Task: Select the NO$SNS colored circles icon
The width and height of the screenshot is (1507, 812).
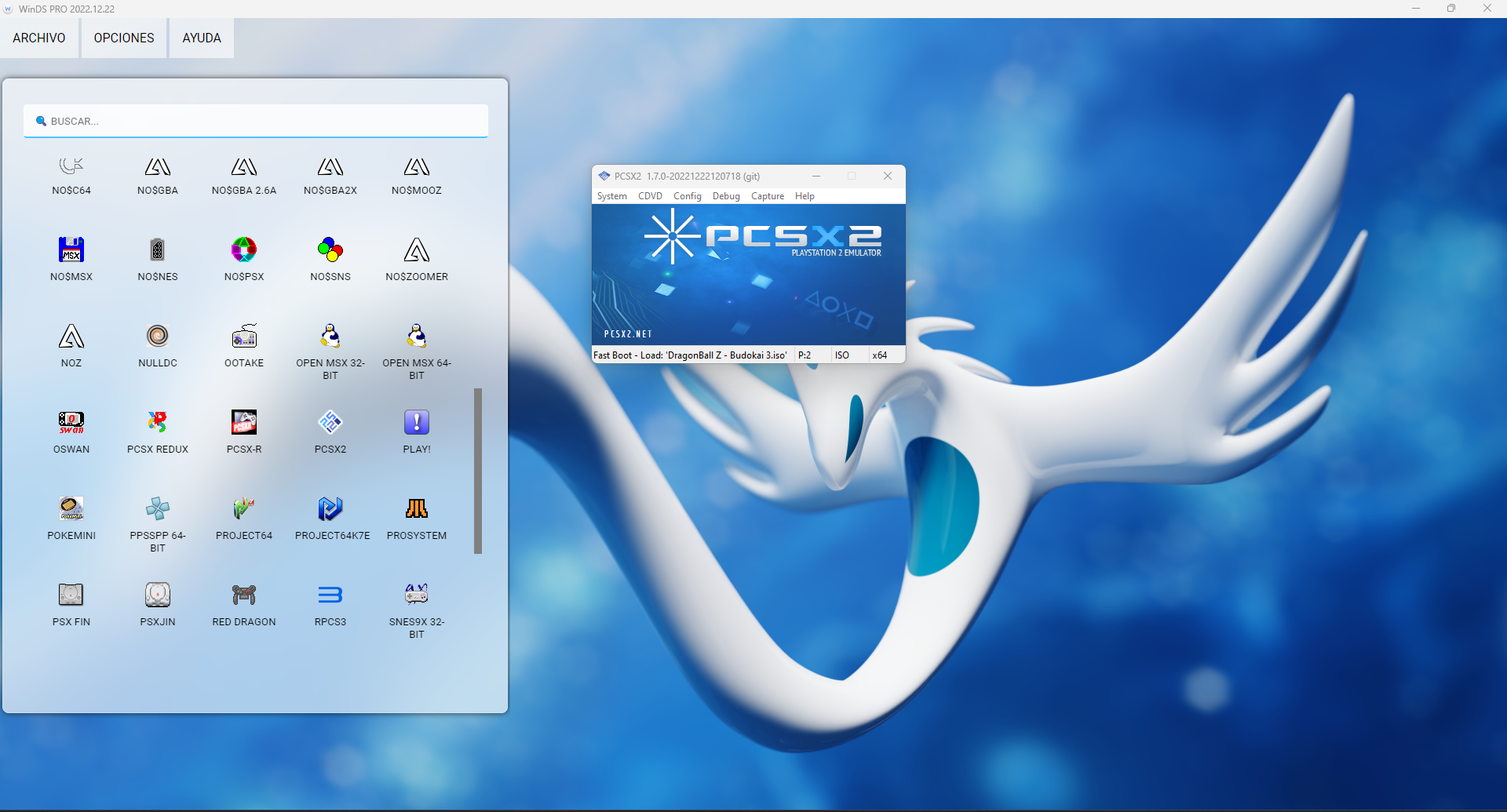Action: [x=330, y=249]
